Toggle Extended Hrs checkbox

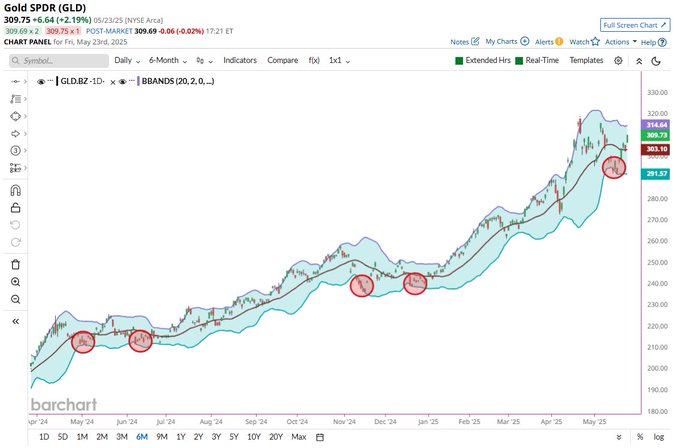point(459,61)
